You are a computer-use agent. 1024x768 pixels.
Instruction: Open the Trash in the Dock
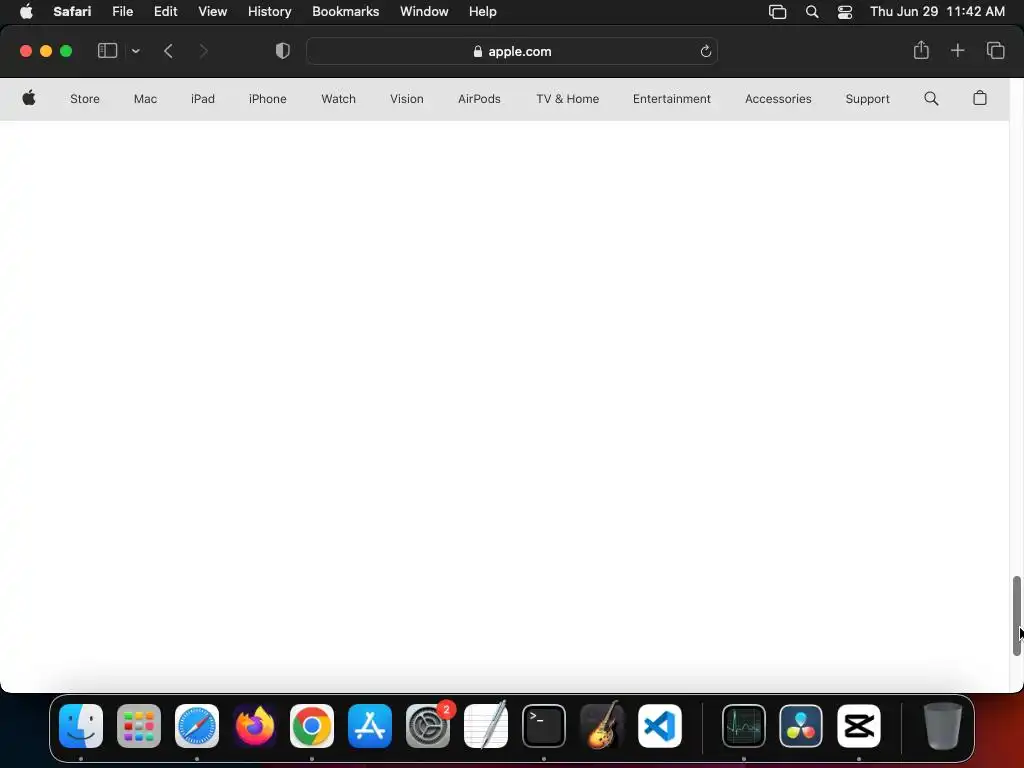pyautogui.click(x=943, y=726)
